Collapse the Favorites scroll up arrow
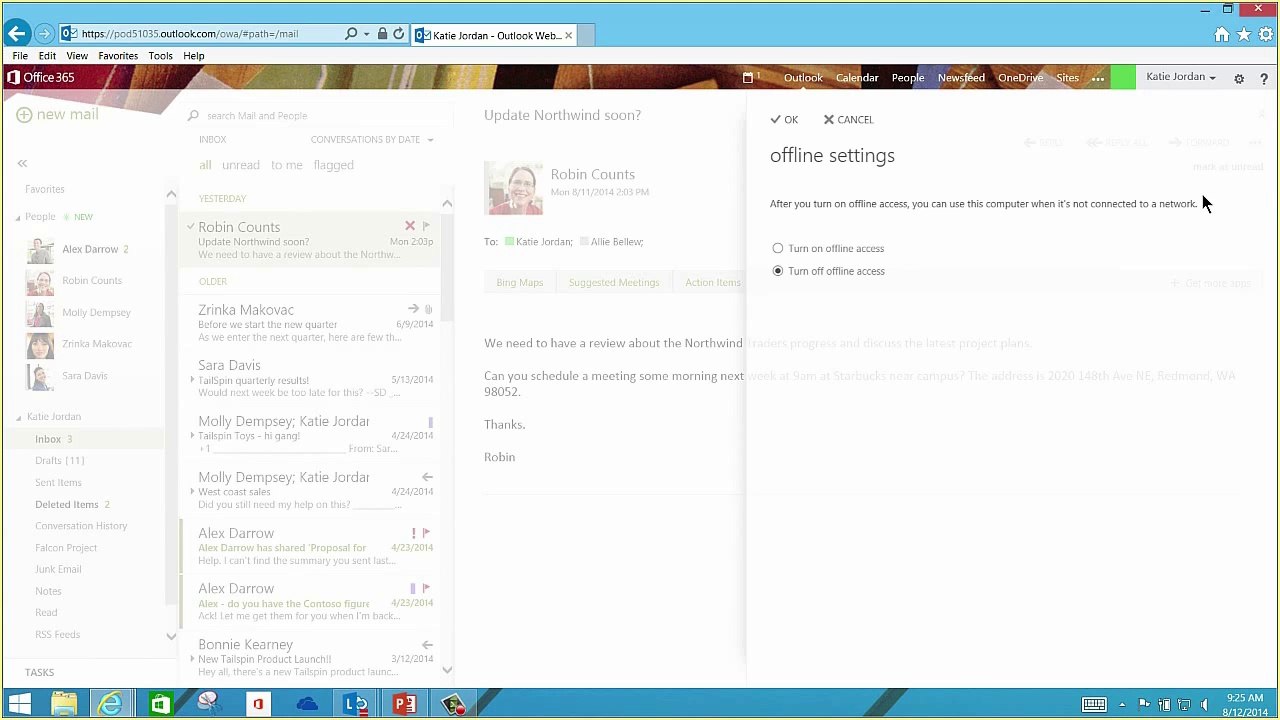 [171, 194]
